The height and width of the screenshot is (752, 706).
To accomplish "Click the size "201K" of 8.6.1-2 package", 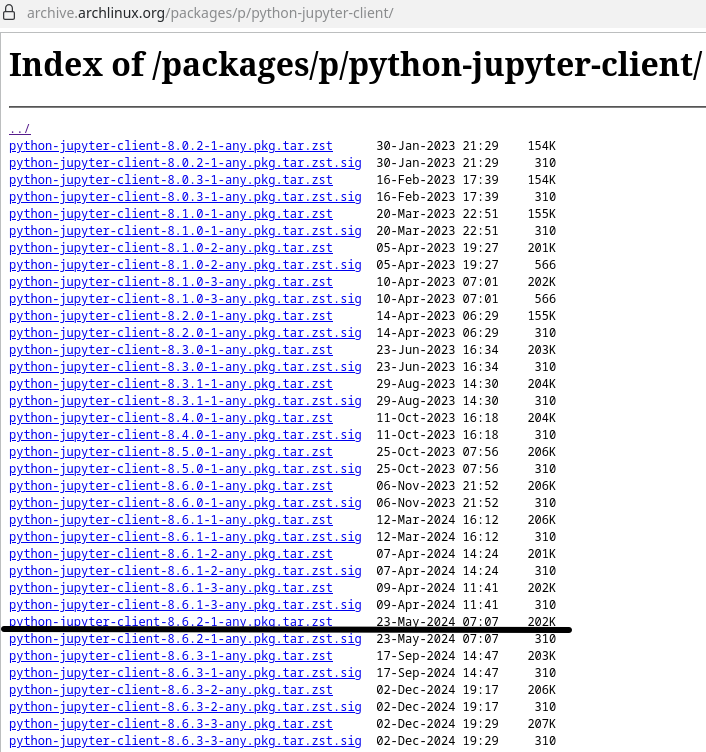I will [541, 554].
